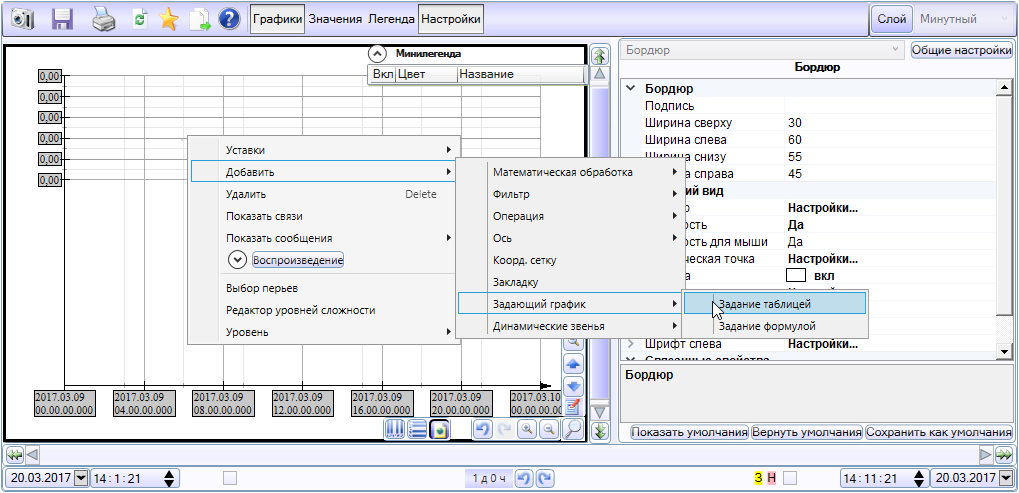This screenshot has width=1019, height=493.
Task: Open the Математическая обработка submenu
Action: pos(569,173)
